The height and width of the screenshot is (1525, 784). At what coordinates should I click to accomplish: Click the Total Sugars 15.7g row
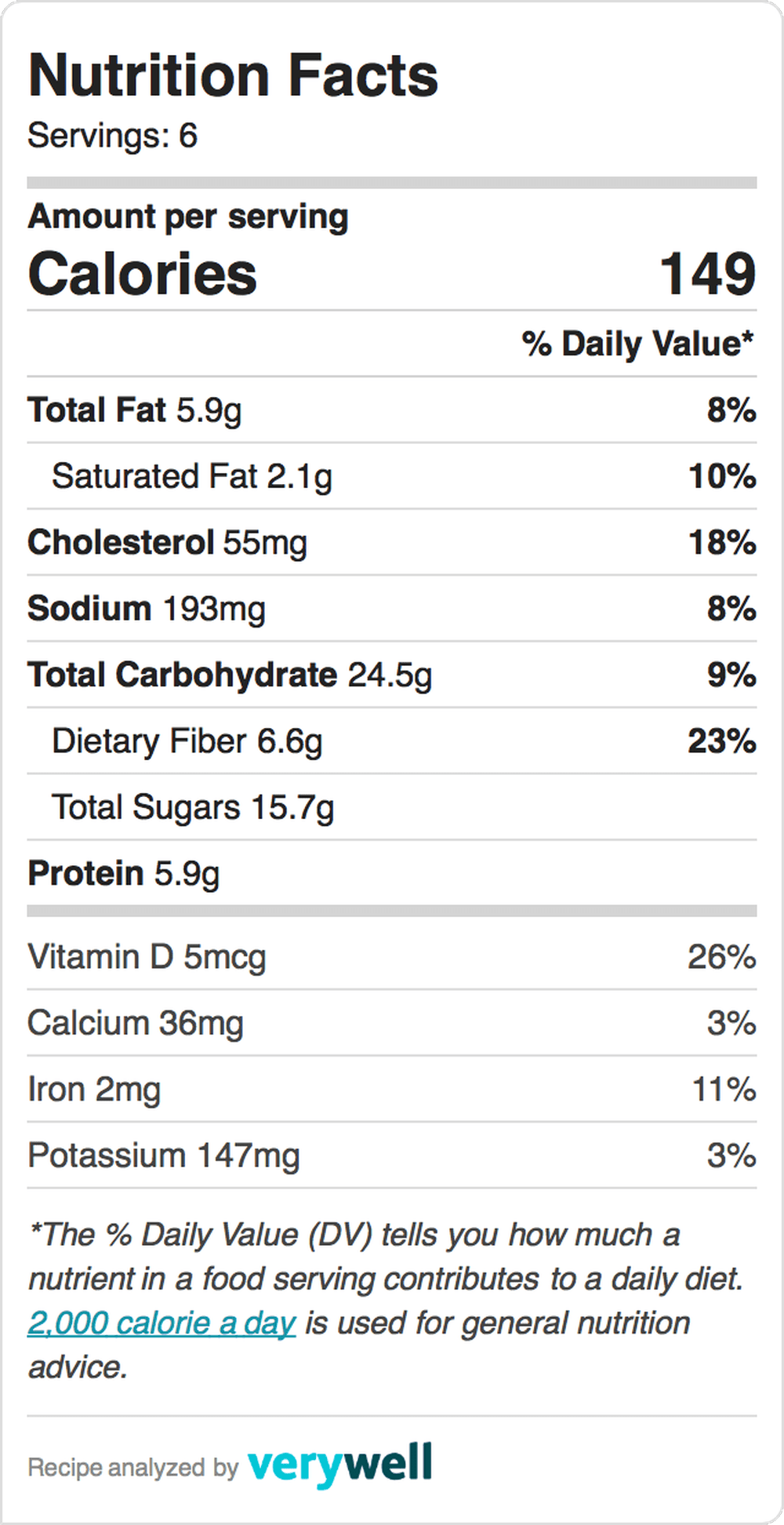coord(392,807)
